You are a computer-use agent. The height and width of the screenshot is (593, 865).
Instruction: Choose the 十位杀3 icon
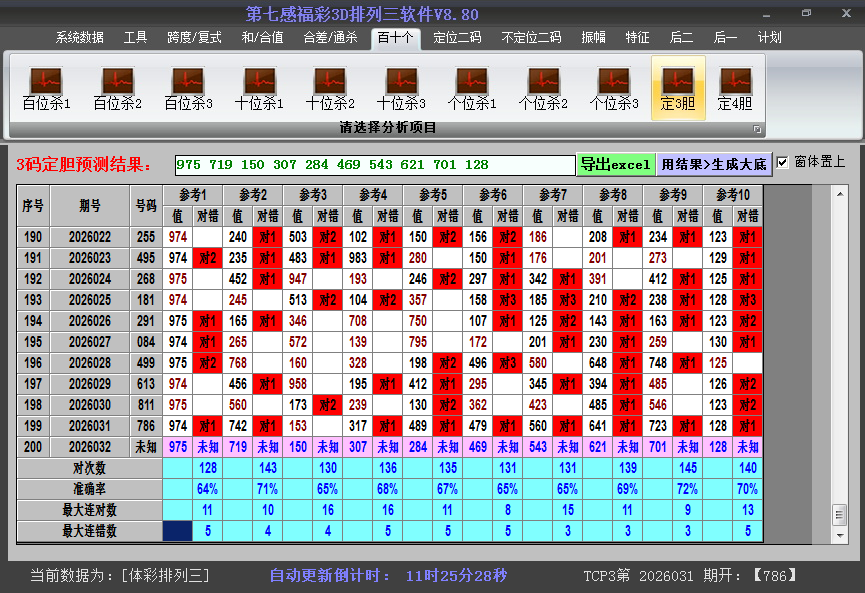(401, 88)
